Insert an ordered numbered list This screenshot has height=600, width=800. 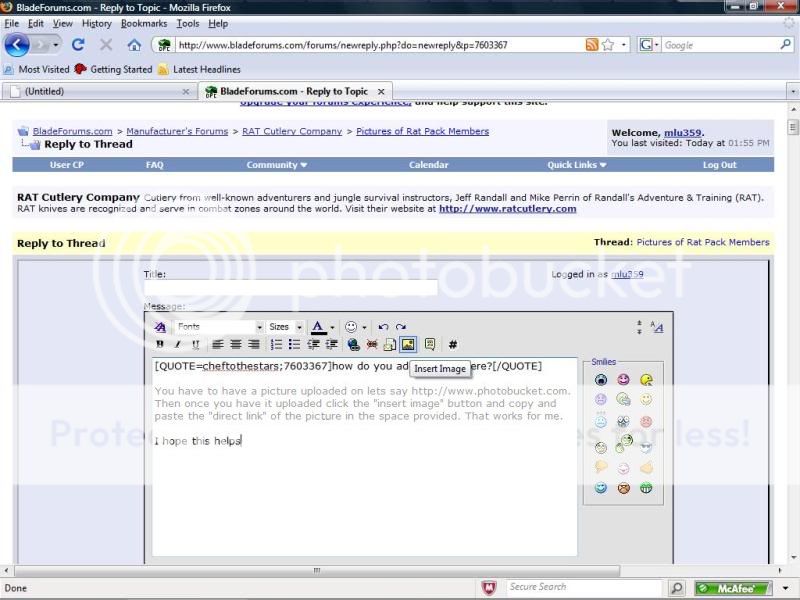[x=276, y=344]
